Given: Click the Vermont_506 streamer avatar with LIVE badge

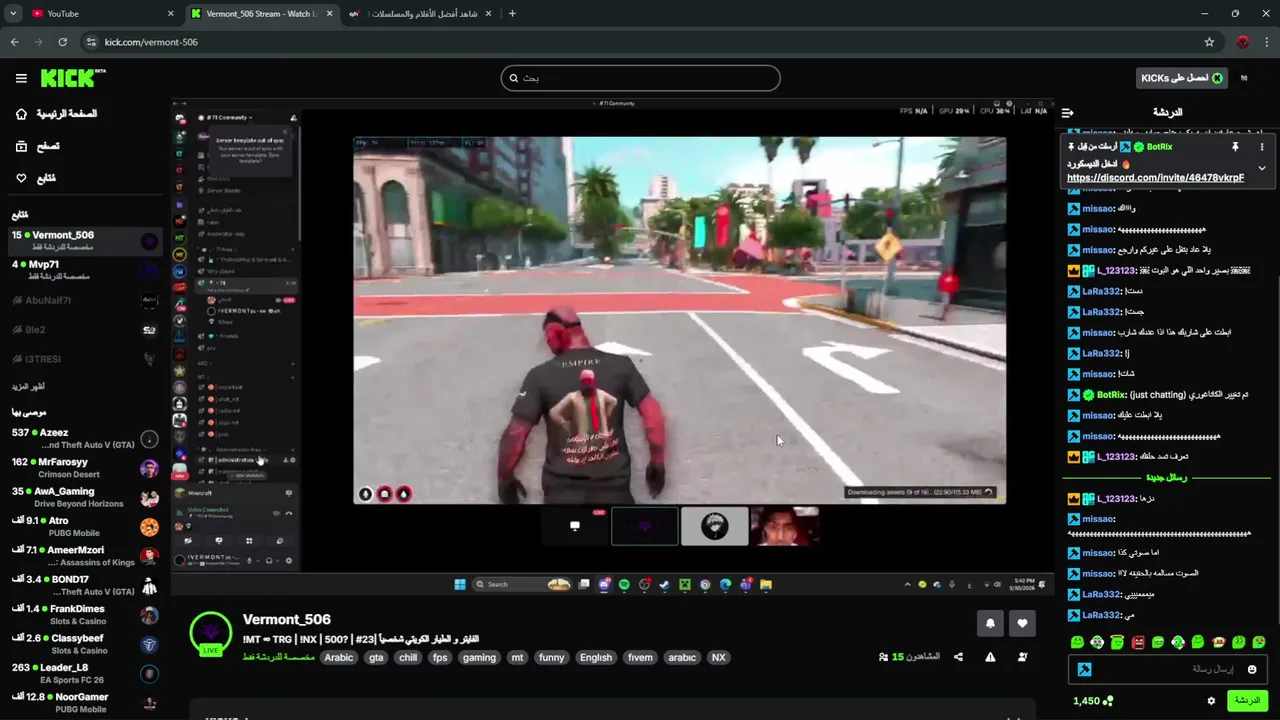Looking at the screenshot, I should click(211, 634).
